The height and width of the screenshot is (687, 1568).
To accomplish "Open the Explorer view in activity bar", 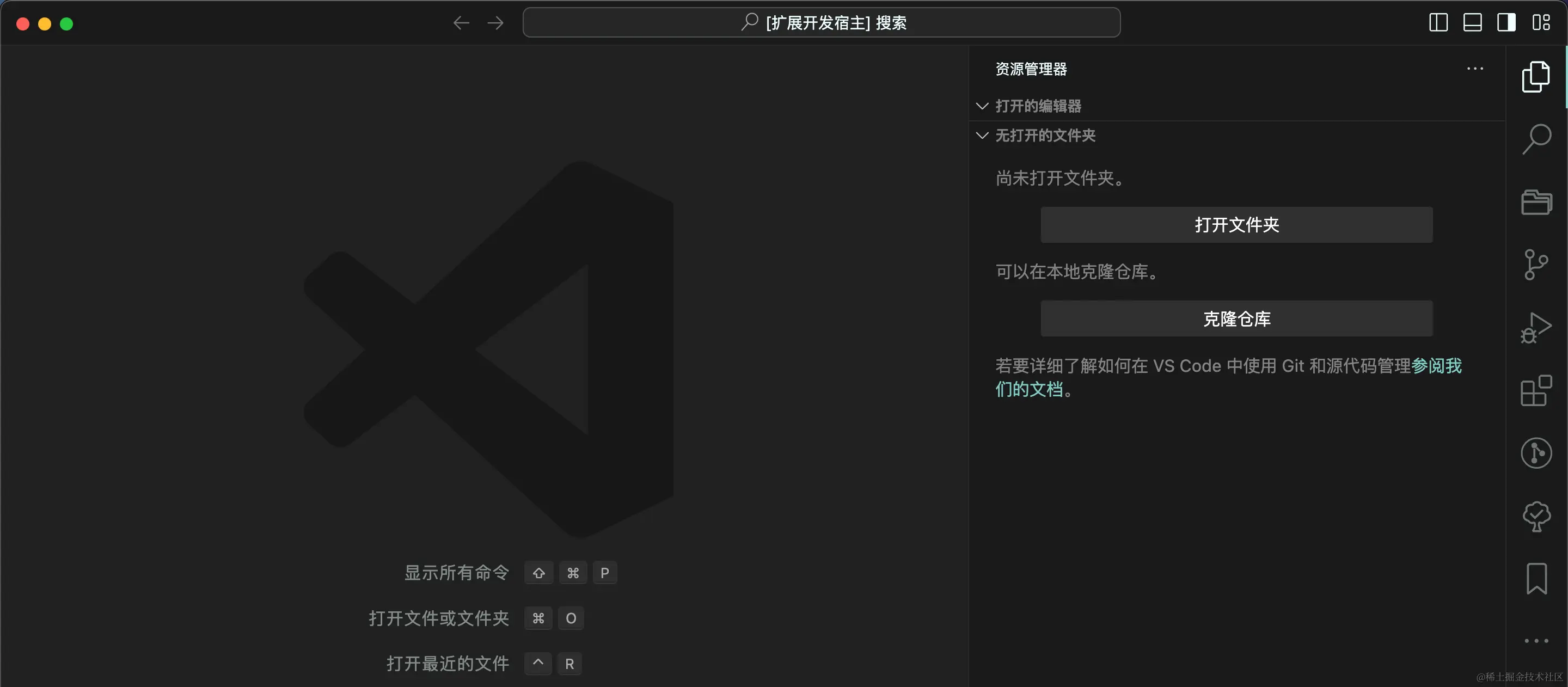I will tap(1536, 77).
